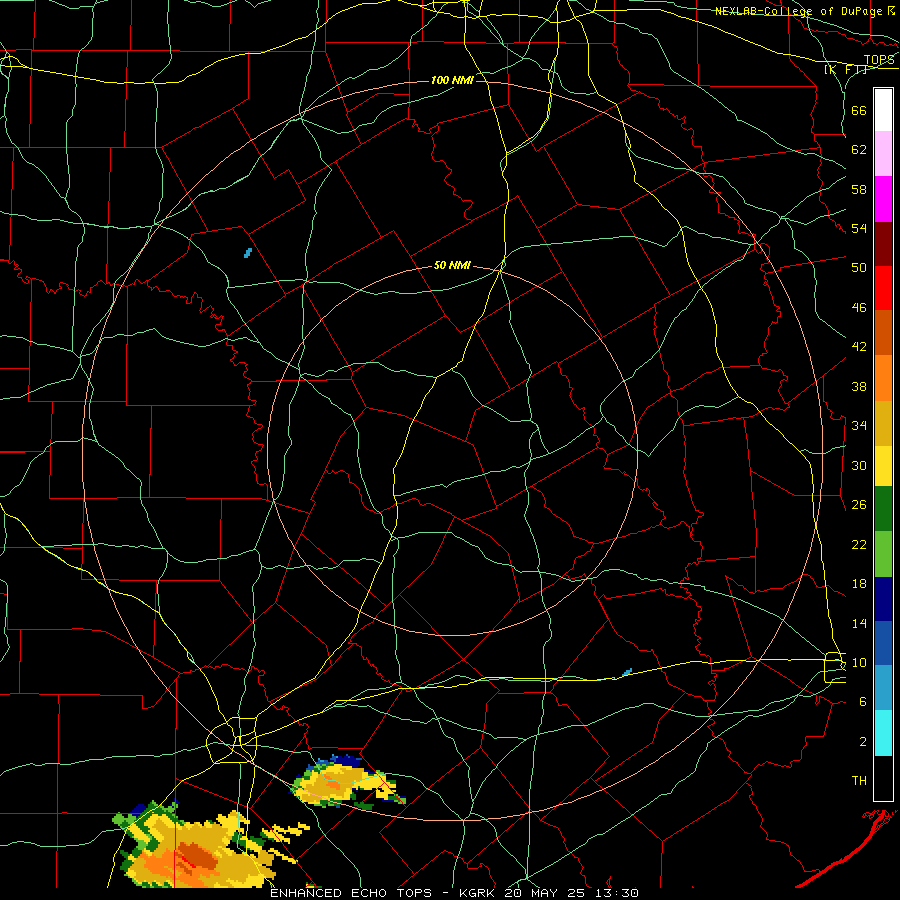Click the legend value '58'
This screenshot has width=900, height=900.
[859, 189]
